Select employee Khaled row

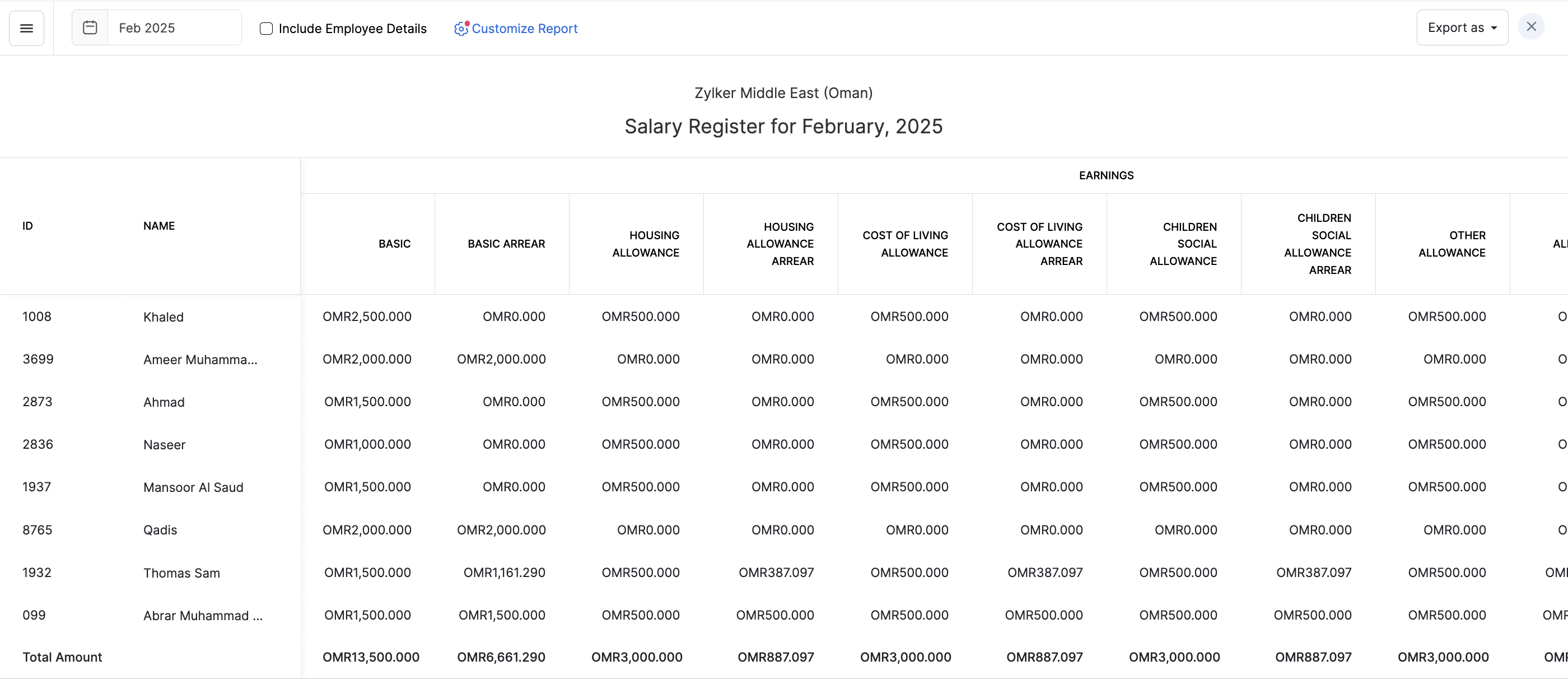(x=163, y=317)
